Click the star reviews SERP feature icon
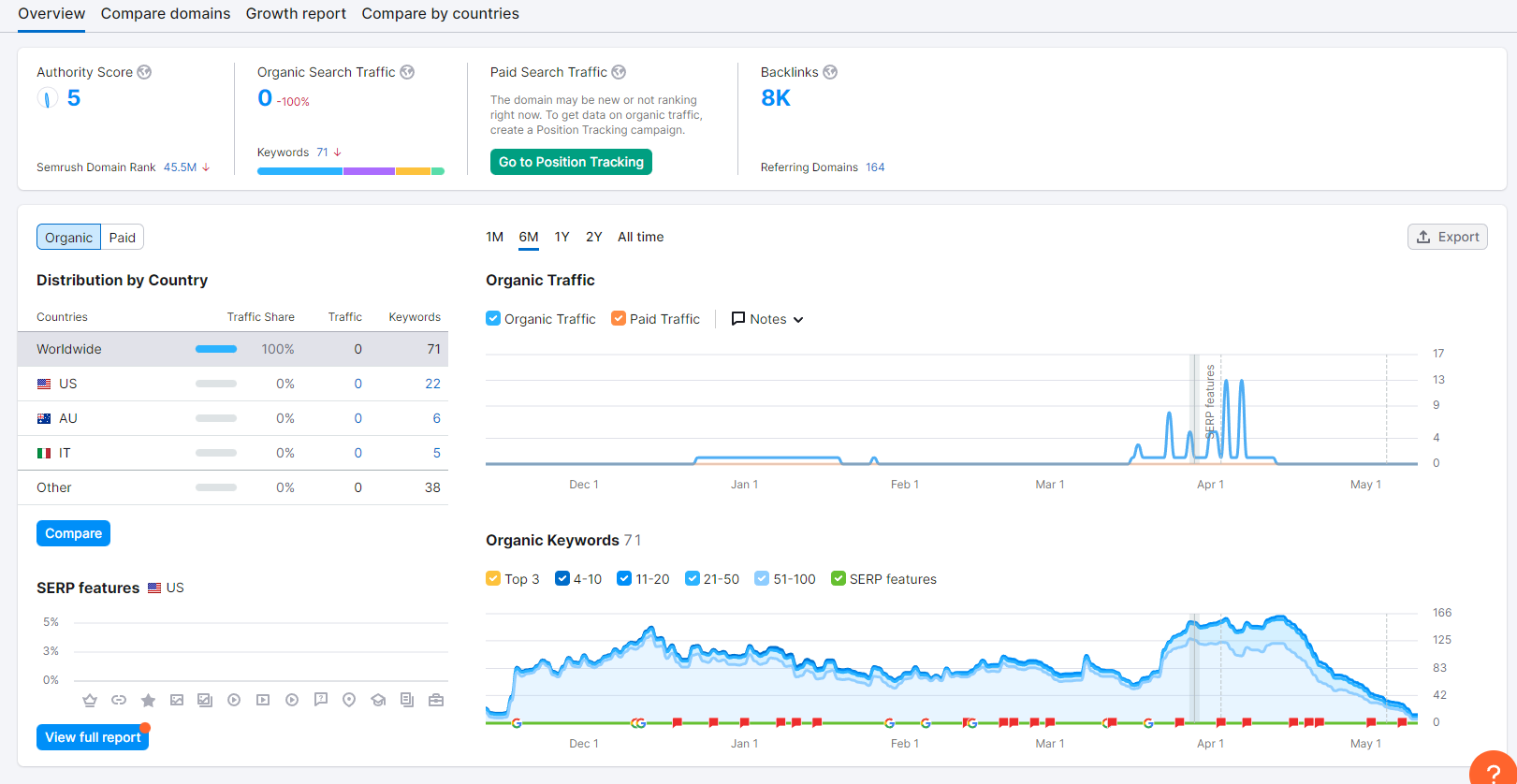The image size is (1517, 784). (x=148, y=700)
